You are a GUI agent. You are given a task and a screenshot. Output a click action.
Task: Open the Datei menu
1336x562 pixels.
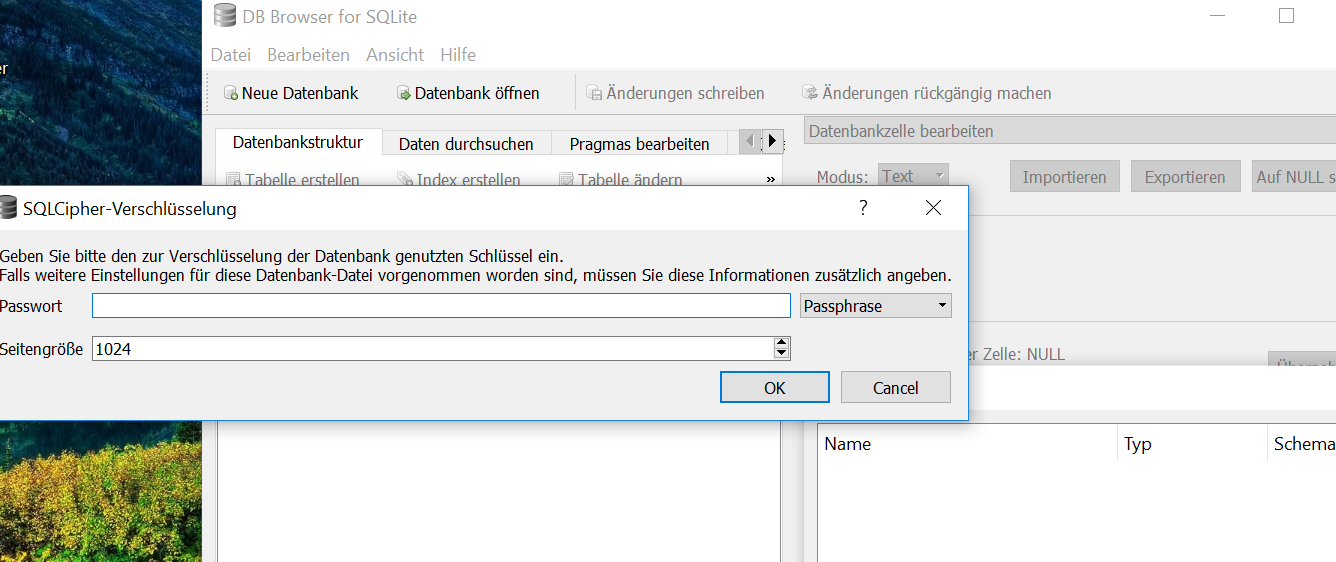point(230,55)
